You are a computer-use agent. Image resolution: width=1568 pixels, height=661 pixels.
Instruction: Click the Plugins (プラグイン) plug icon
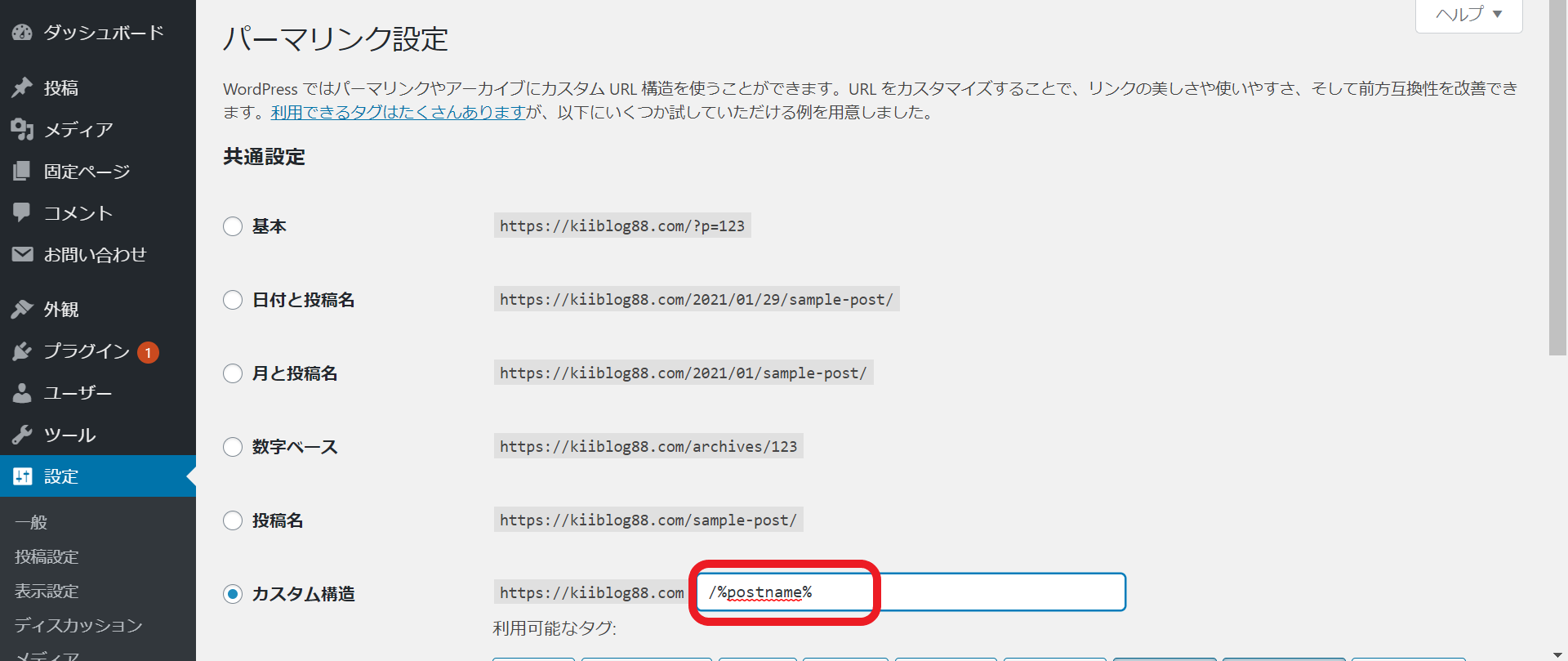(22, 351)
